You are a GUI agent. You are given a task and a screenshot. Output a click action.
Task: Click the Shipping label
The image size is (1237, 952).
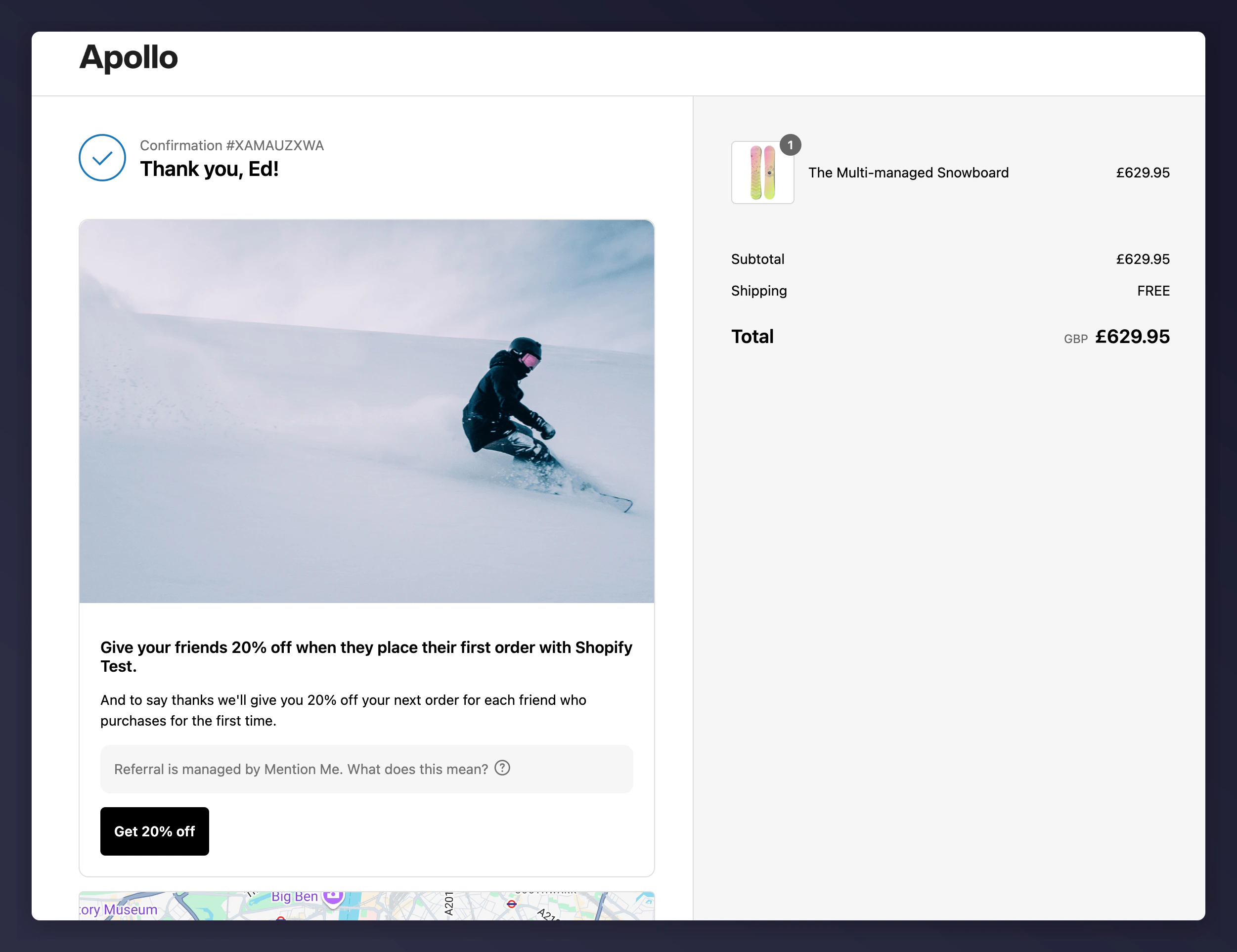(x=758, y=291)
